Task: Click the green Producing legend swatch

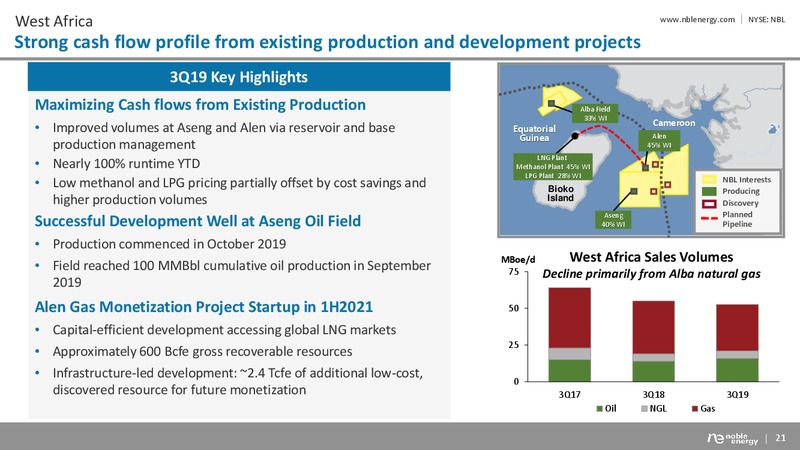Action: [x=709, y=191]
